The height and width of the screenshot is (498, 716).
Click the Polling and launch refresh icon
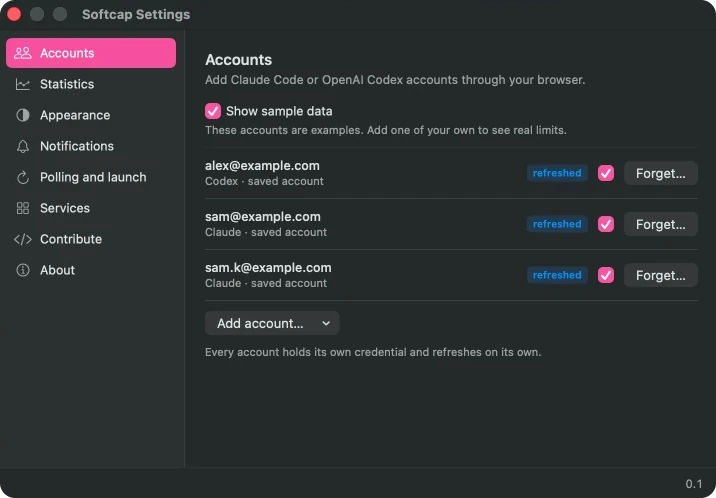click(23, 177)
